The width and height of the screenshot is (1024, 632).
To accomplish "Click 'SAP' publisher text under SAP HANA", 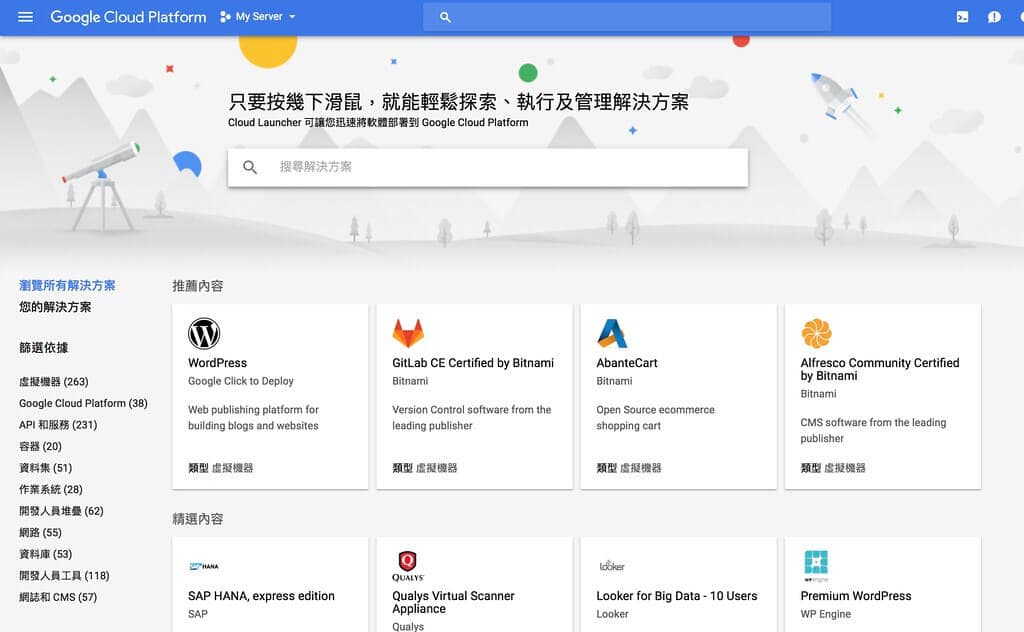I will pyautogui.click(x=198, y=614).
